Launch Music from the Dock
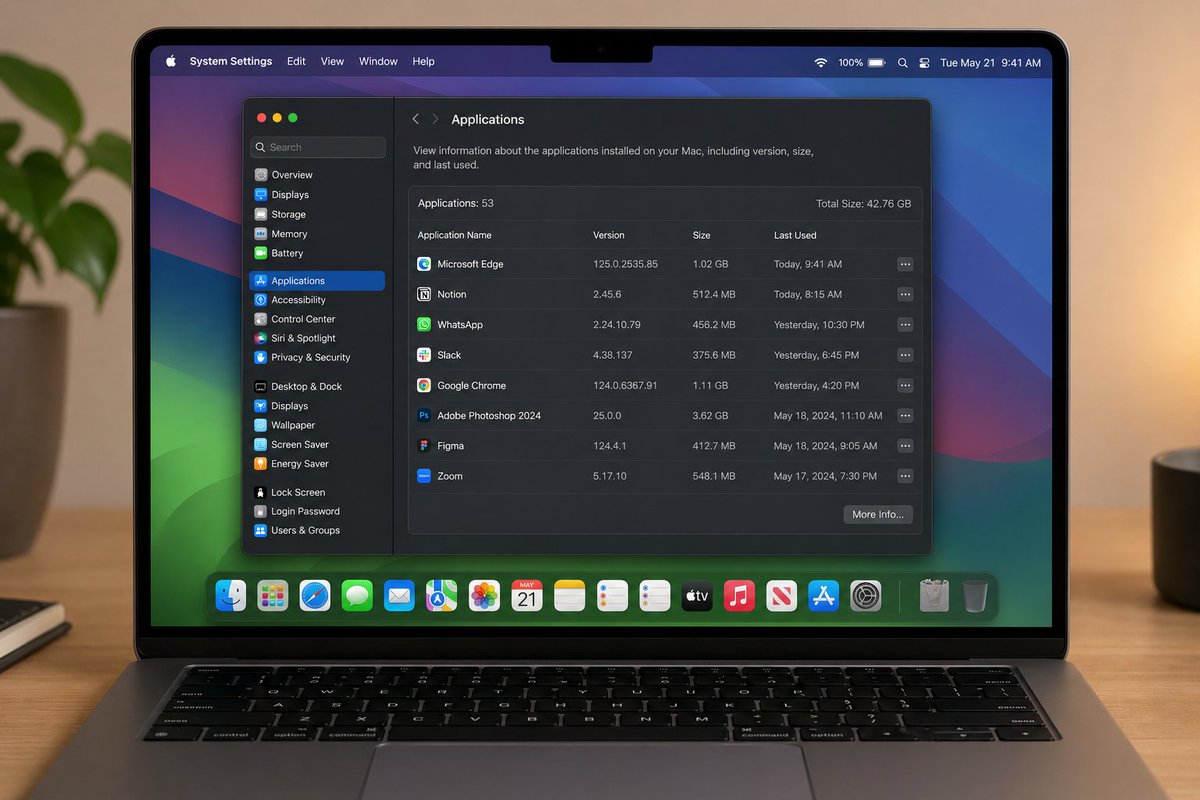Screen dimensions: 1200x800 point(739,596)
